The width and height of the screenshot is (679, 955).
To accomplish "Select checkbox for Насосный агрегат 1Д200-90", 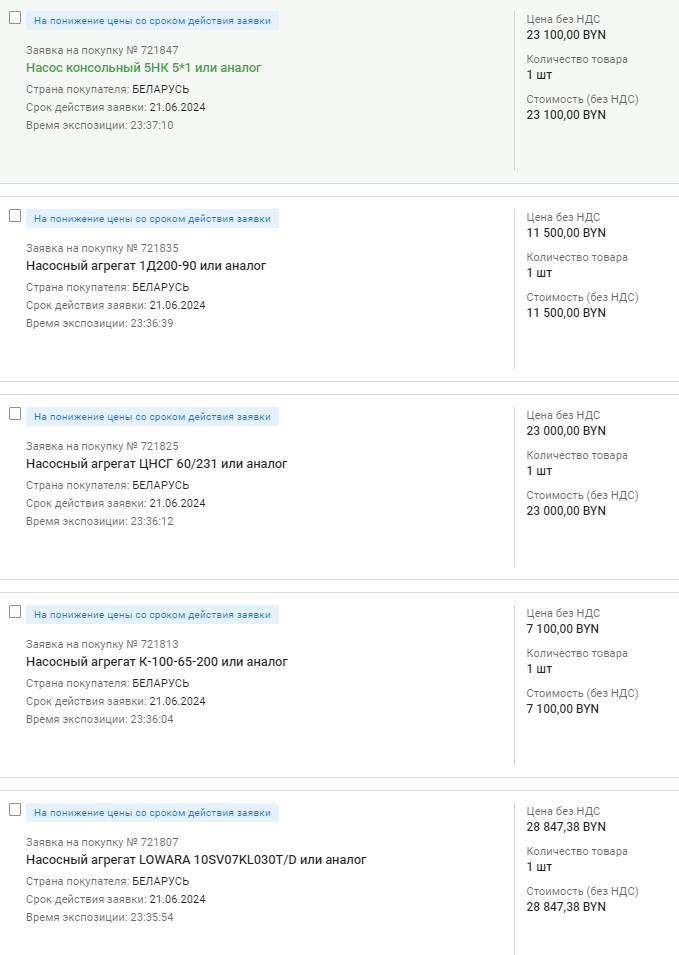I will (15, 216).
